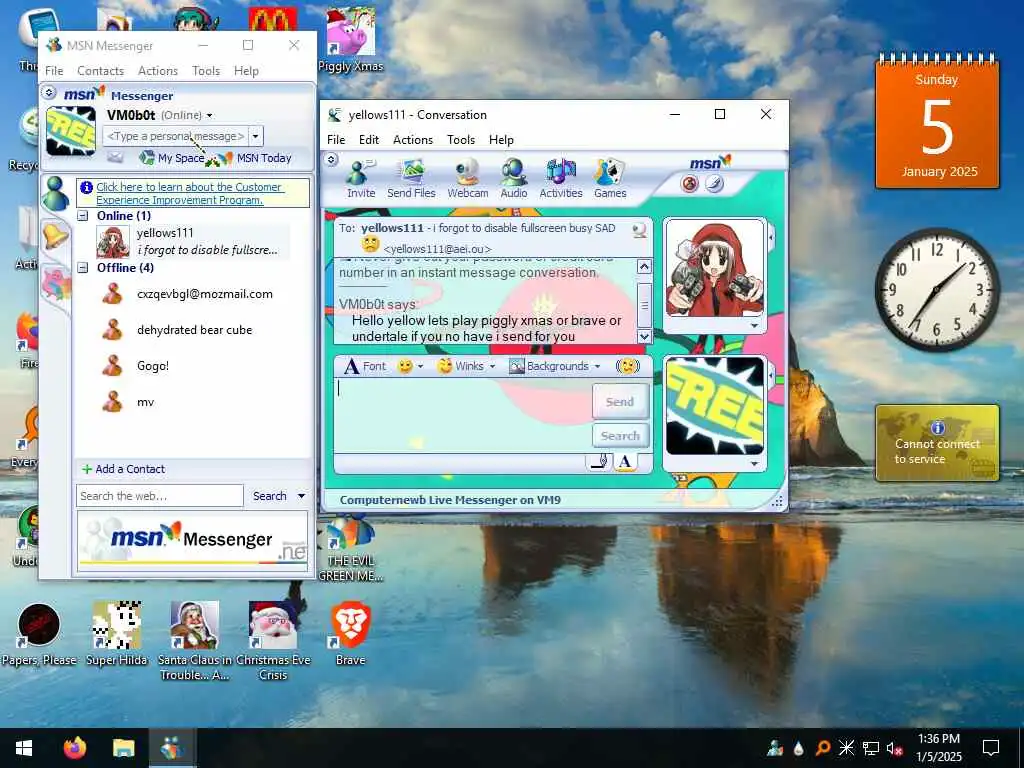Click the Computernewb Live Messenger on VM9 link
1024x768 pixels.
(x=450, y=500)
